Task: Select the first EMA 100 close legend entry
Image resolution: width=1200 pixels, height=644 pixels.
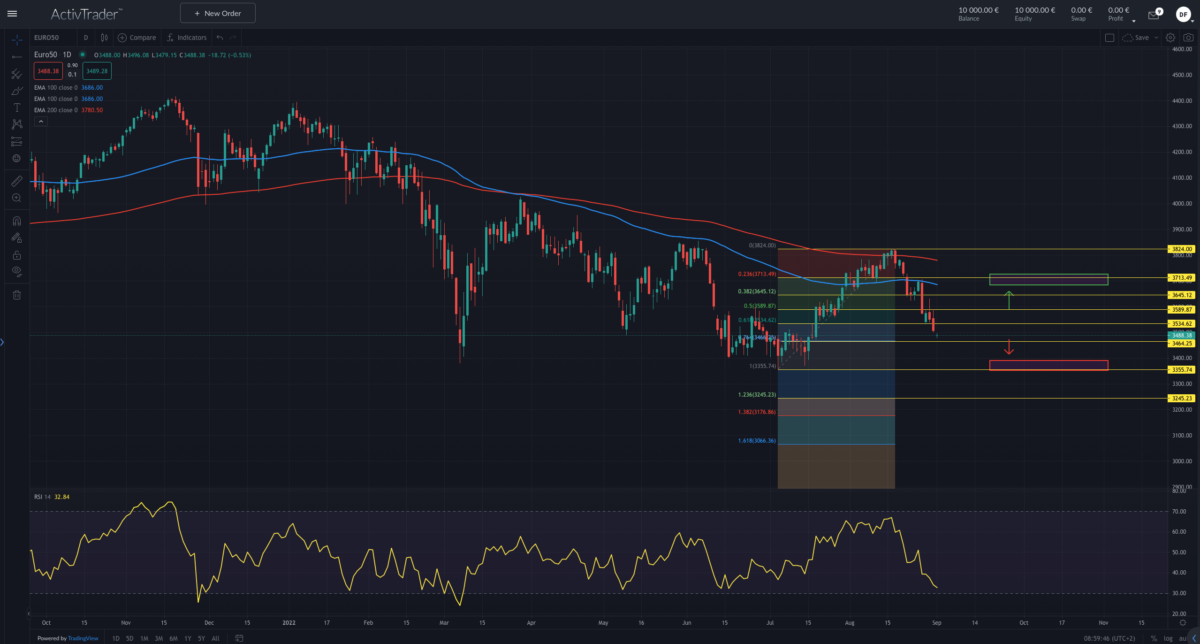Action: pos(68,87)
